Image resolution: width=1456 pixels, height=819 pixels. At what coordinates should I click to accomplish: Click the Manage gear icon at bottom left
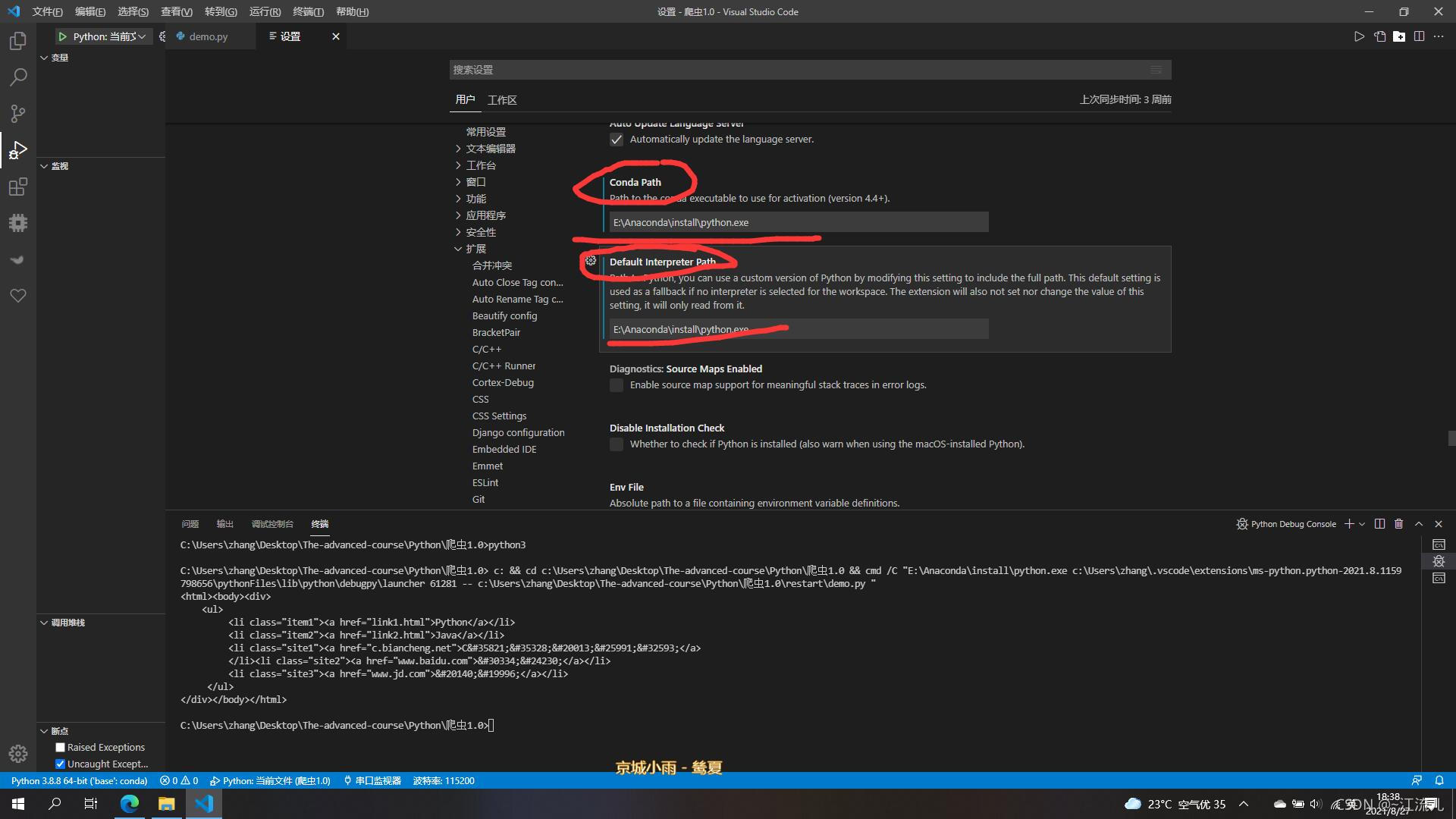tap(18, 753)
